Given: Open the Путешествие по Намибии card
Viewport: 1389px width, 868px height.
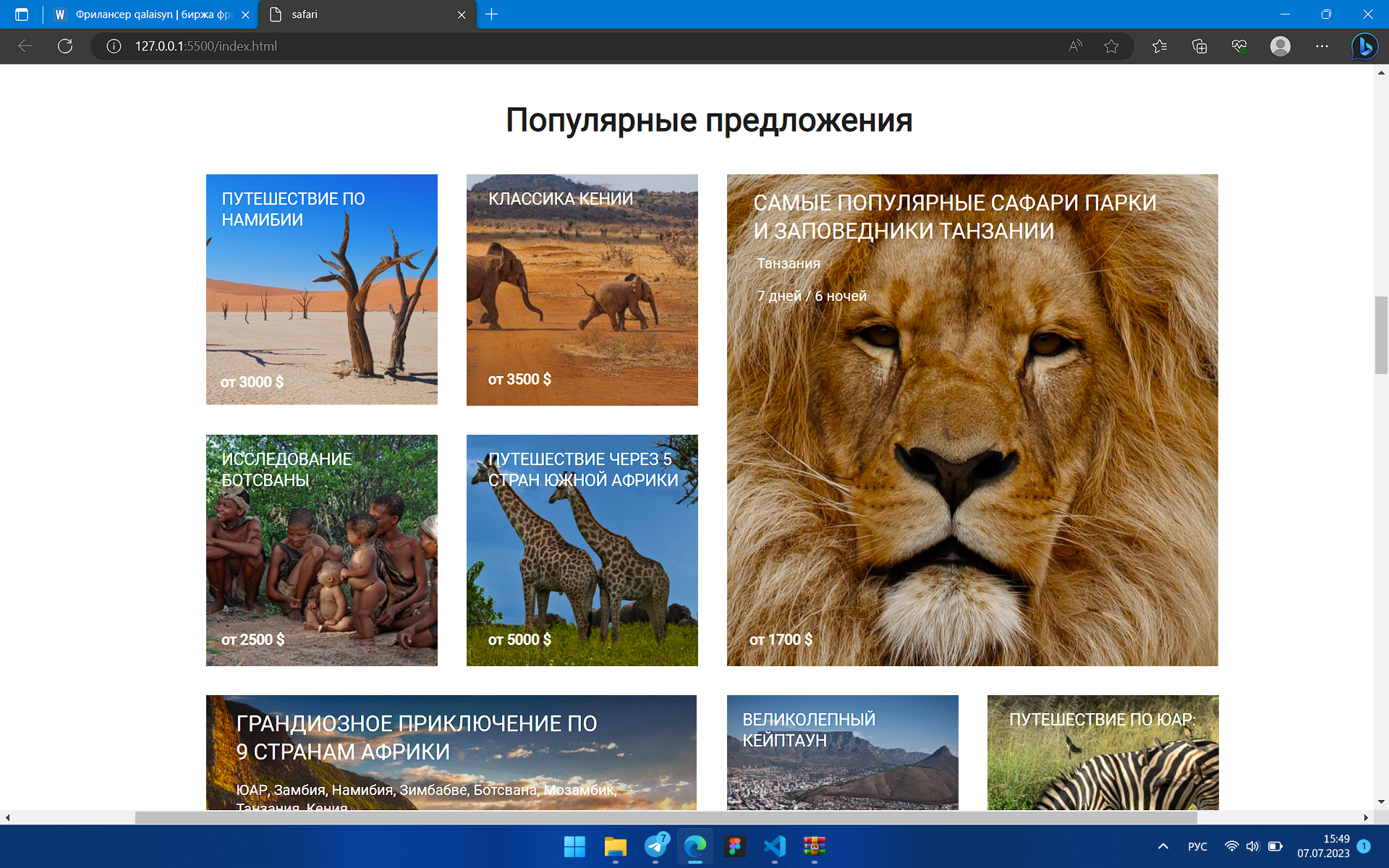Looking at the screenshot, I should [x=322, y=289].
